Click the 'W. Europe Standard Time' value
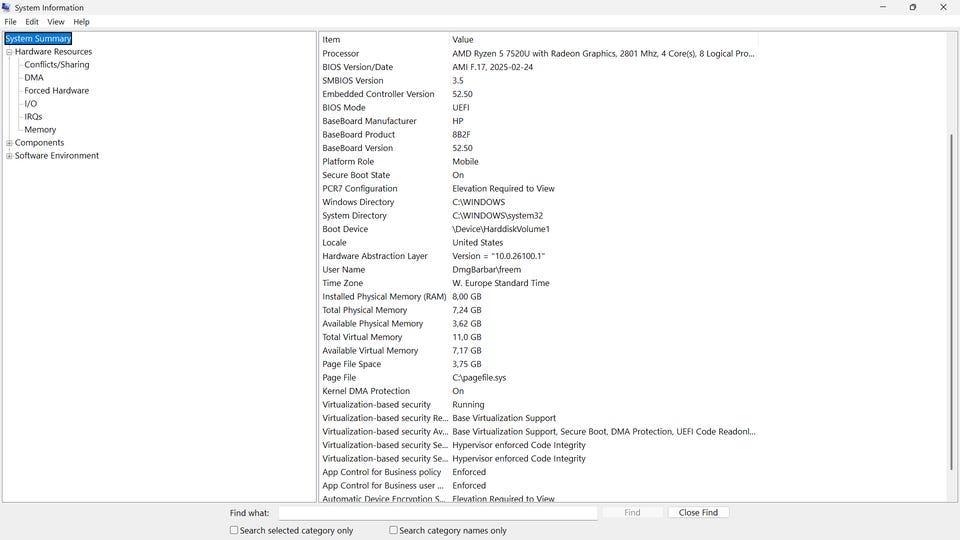The height and width of the screenshot is (540, 960). [x=501, y=283]
